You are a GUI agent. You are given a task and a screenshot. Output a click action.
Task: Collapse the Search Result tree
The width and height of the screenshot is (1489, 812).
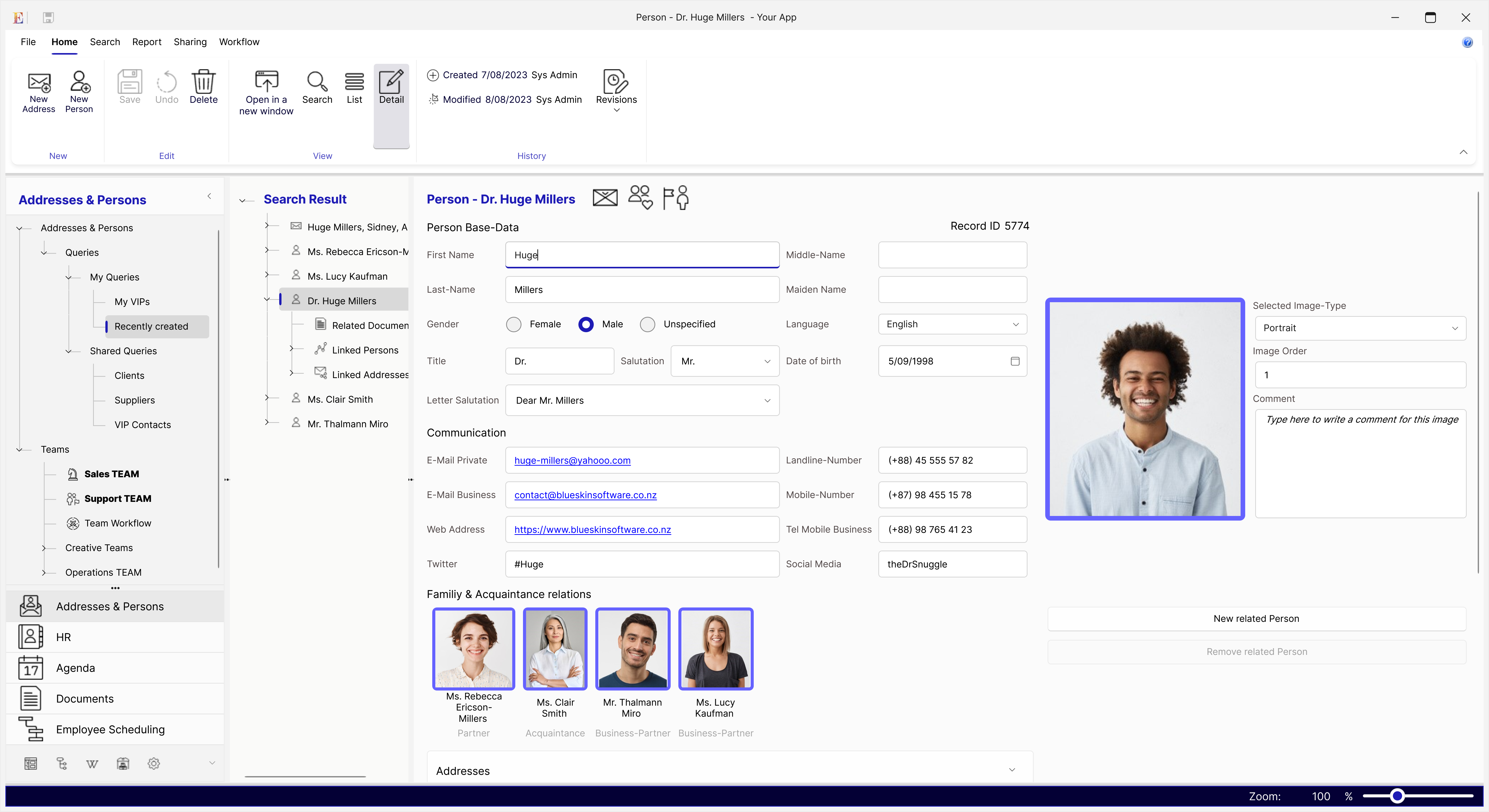coord(243,200)
